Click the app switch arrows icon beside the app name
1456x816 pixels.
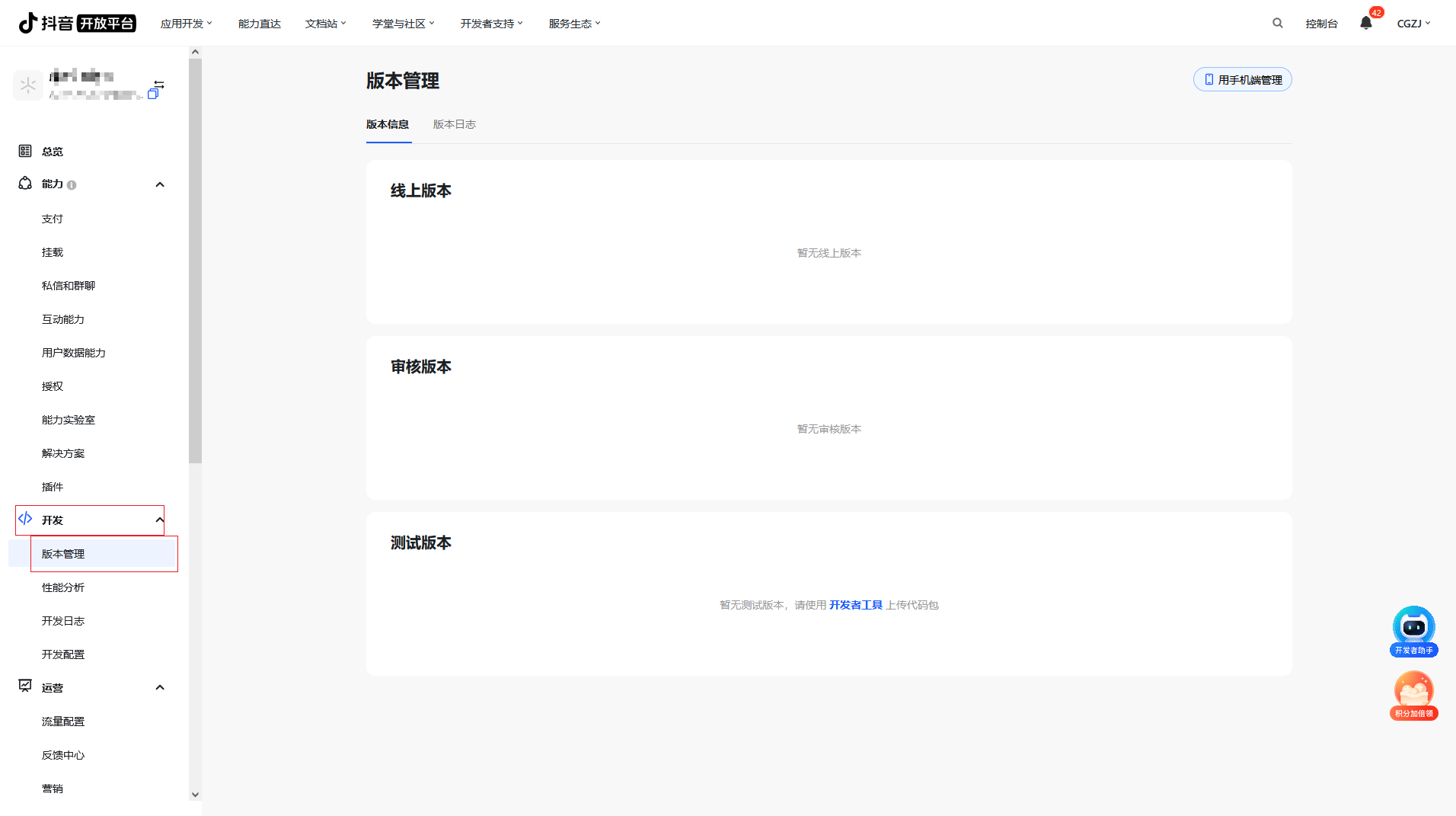coord(158,85)
